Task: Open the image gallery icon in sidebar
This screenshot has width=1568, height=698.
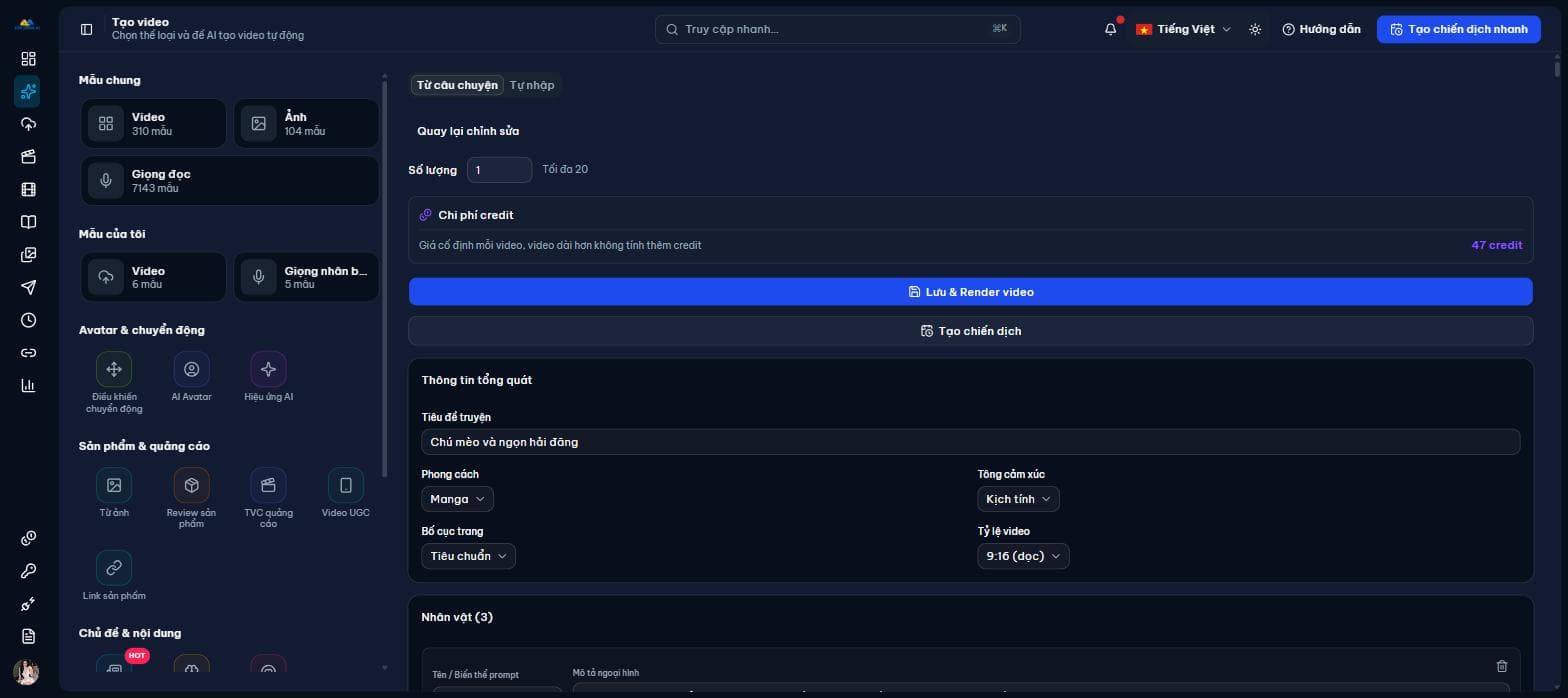Action: 28,255
